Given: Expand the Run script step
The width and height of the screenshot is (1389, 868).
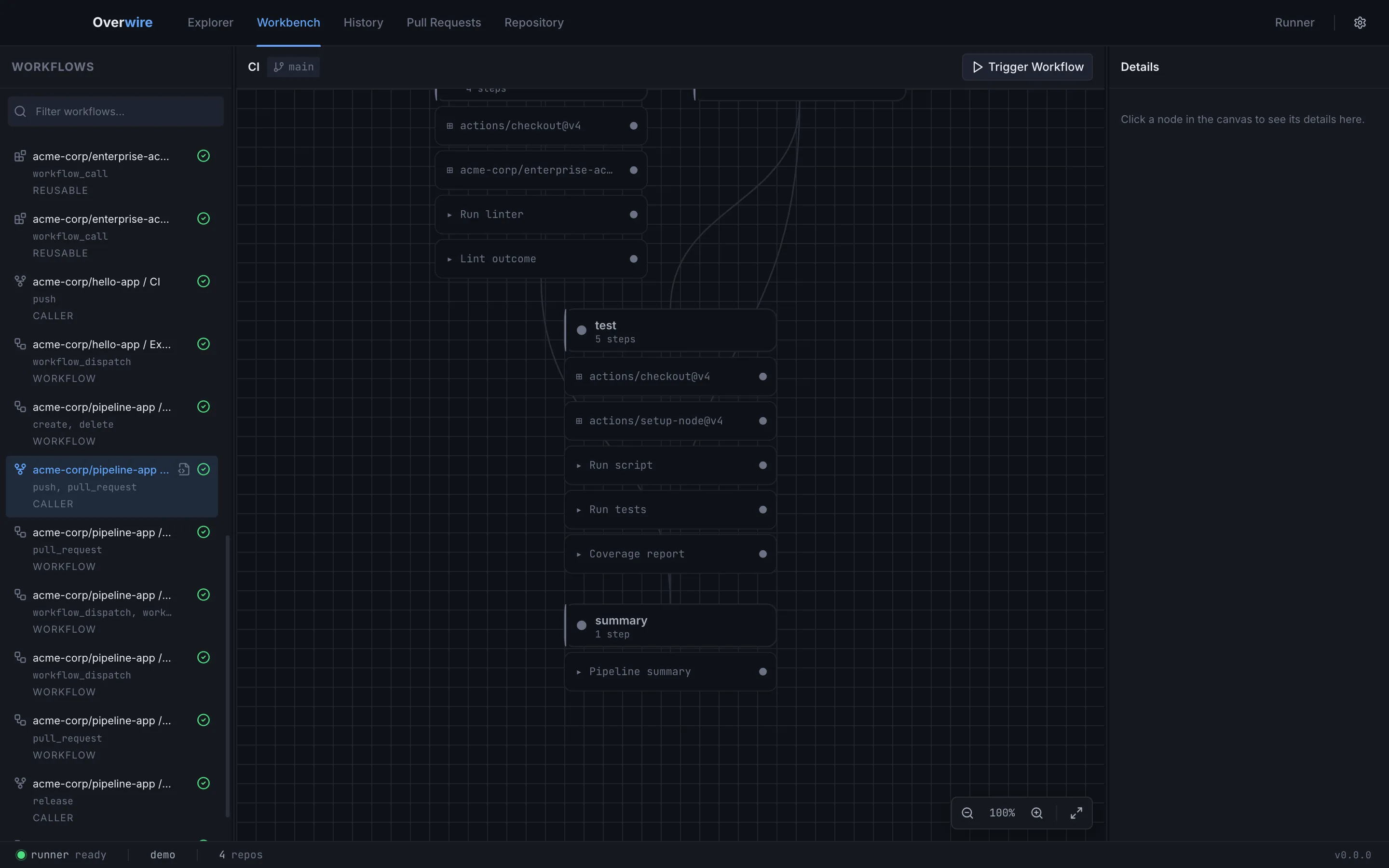Looking at the screenshot, I should tap(579, 465).
